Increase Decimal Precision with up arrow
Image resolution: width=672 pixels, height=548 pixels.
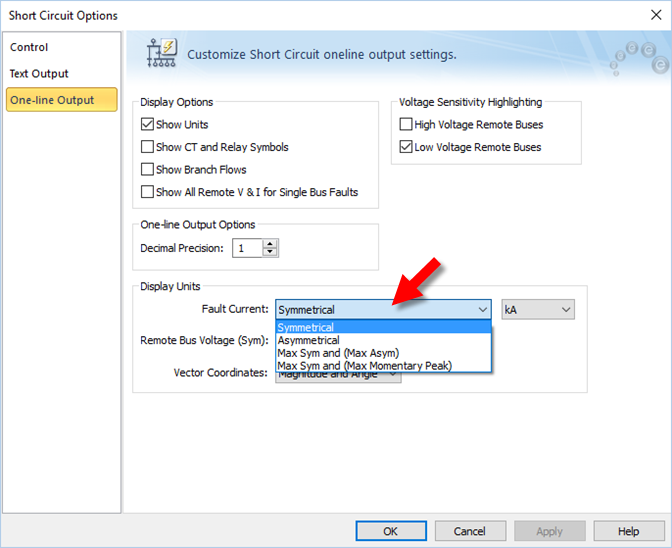[270, 243]
